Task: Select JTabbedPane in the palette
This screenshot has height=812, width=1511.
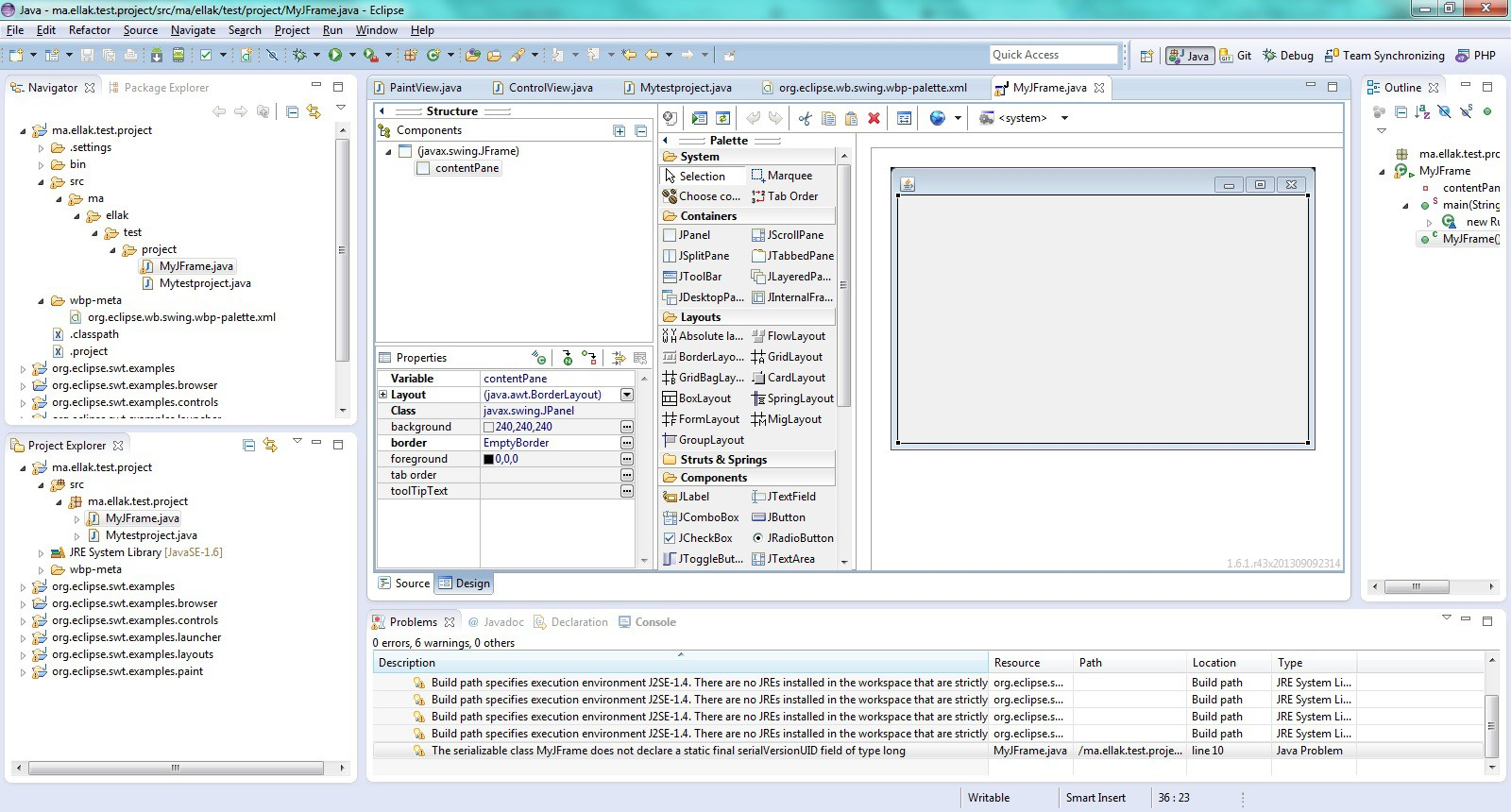Action: coord(793,256)
